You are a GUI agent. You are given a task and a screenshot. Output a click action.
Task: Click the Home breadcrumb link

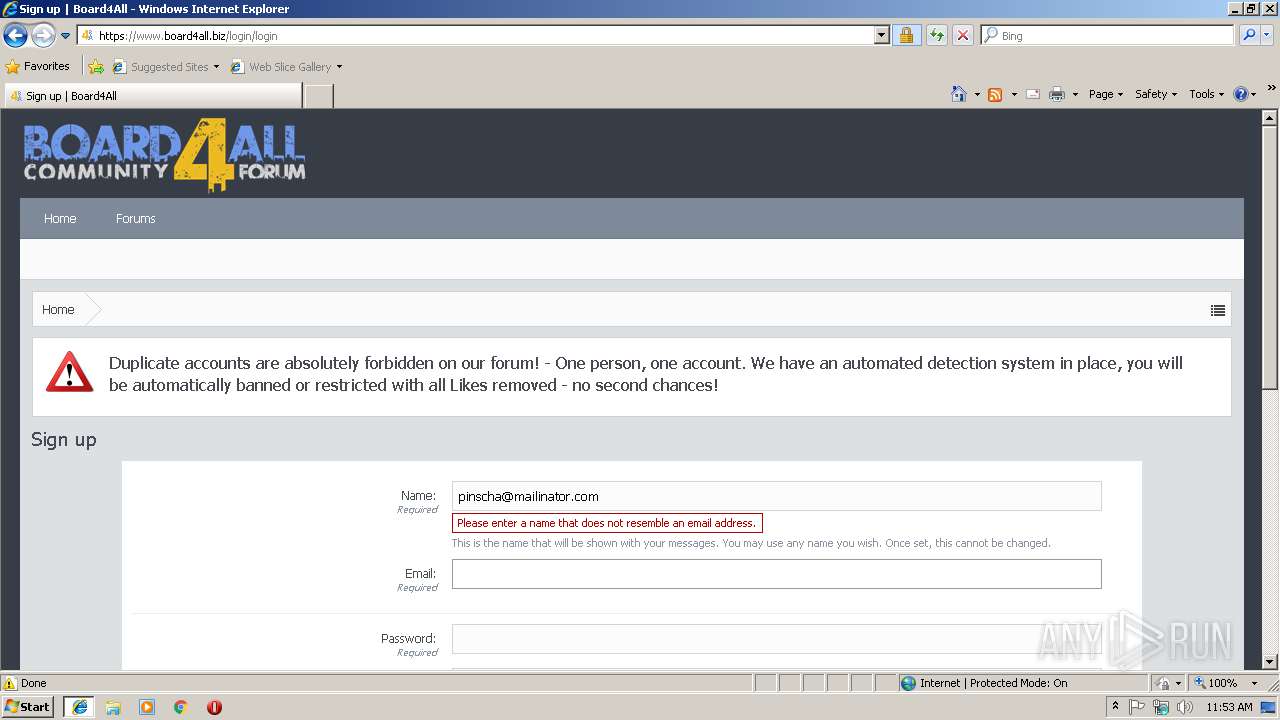[x=58, y=309]
